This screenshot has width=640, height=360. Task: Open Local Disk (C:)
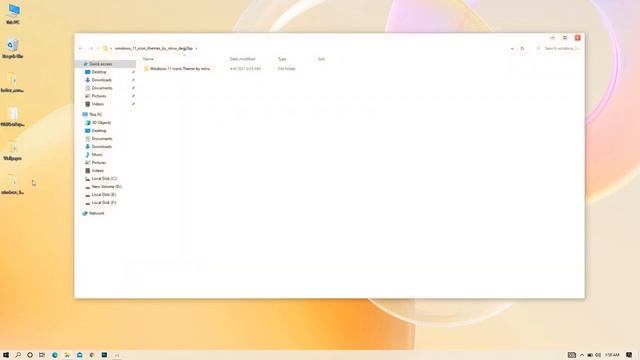104,179
